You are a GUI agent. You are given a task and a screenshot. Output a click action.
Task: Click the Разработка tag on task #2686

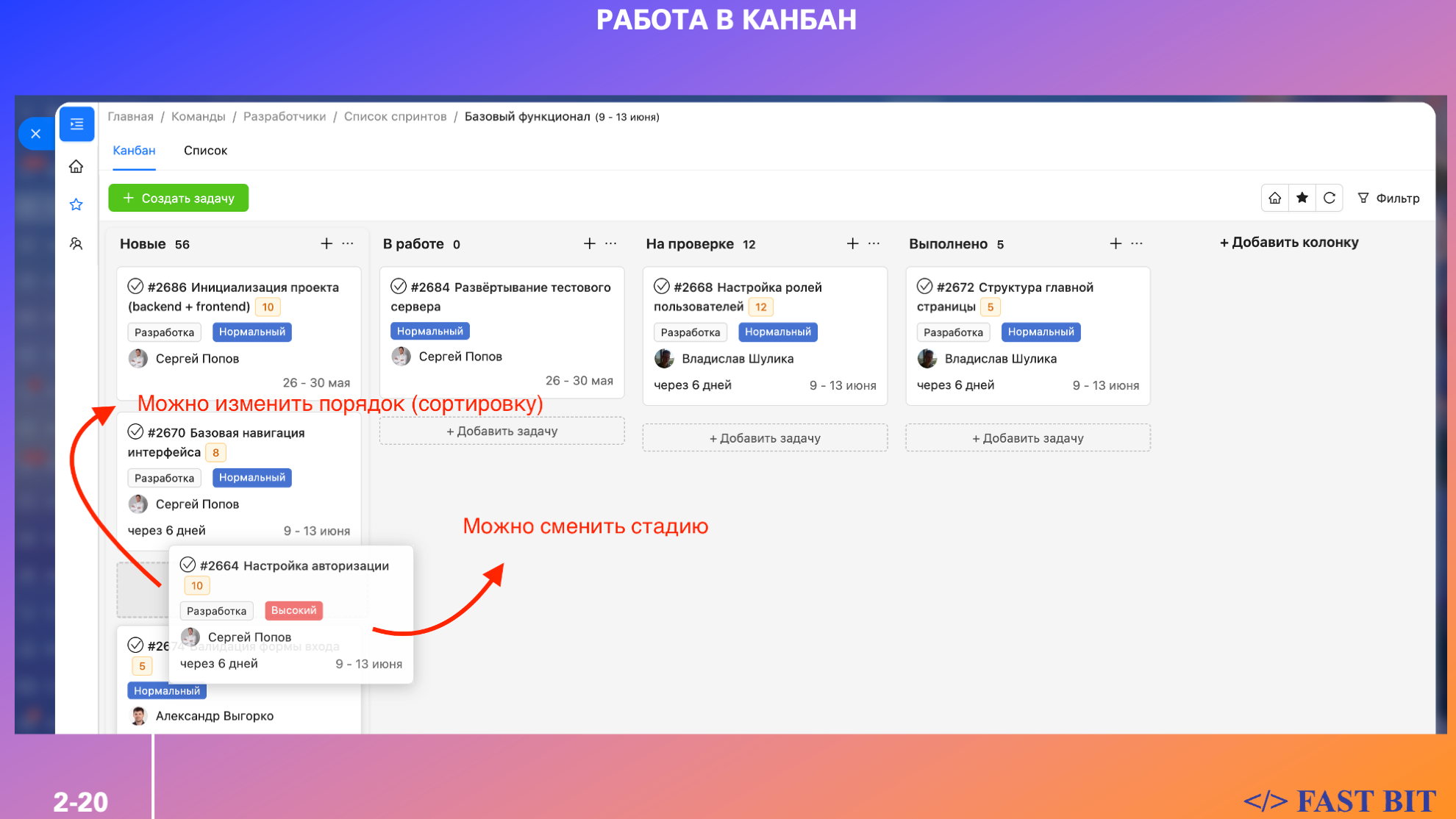(x=165, y=332)
